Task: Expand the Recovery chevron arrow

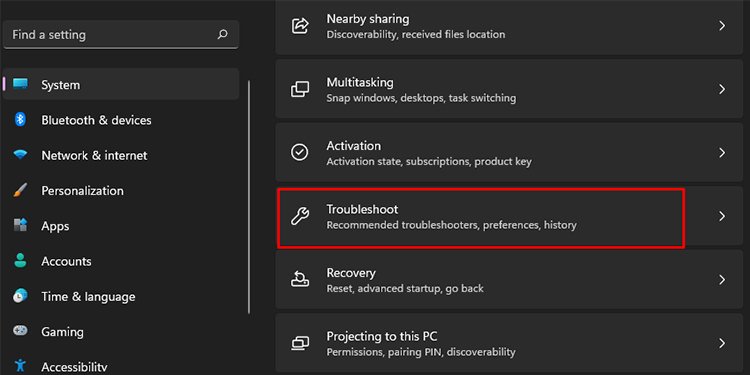Action: [722, 280]
